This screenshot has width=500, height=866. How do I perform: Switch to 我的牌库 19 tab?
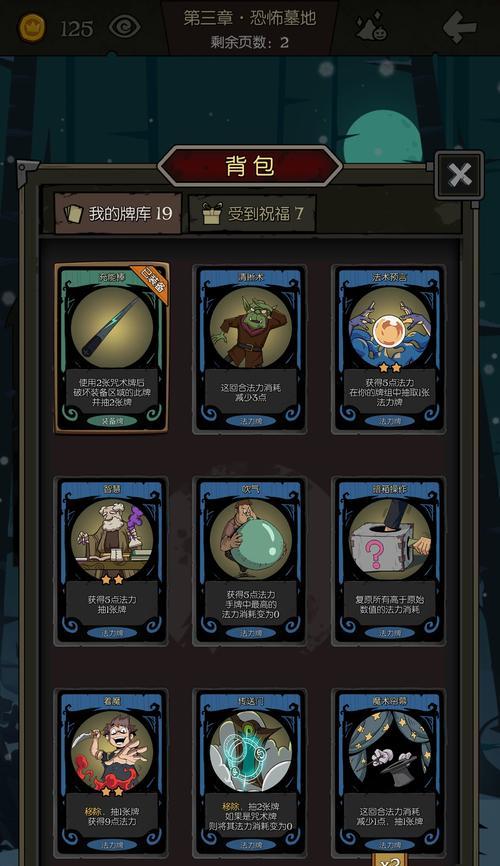(118, 213)
